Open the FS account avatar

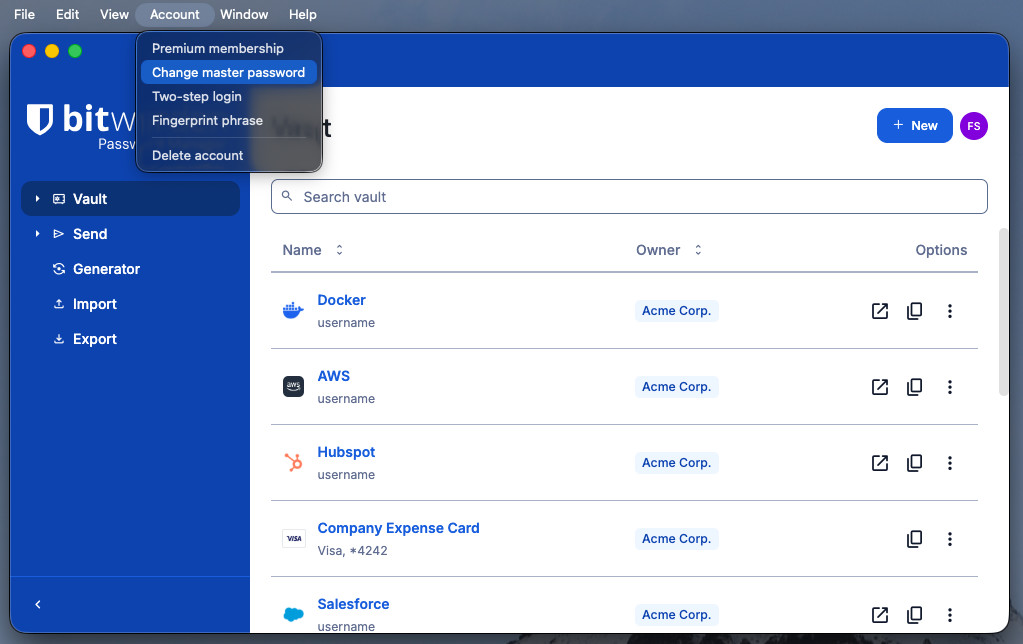click(x=973, y=126)
